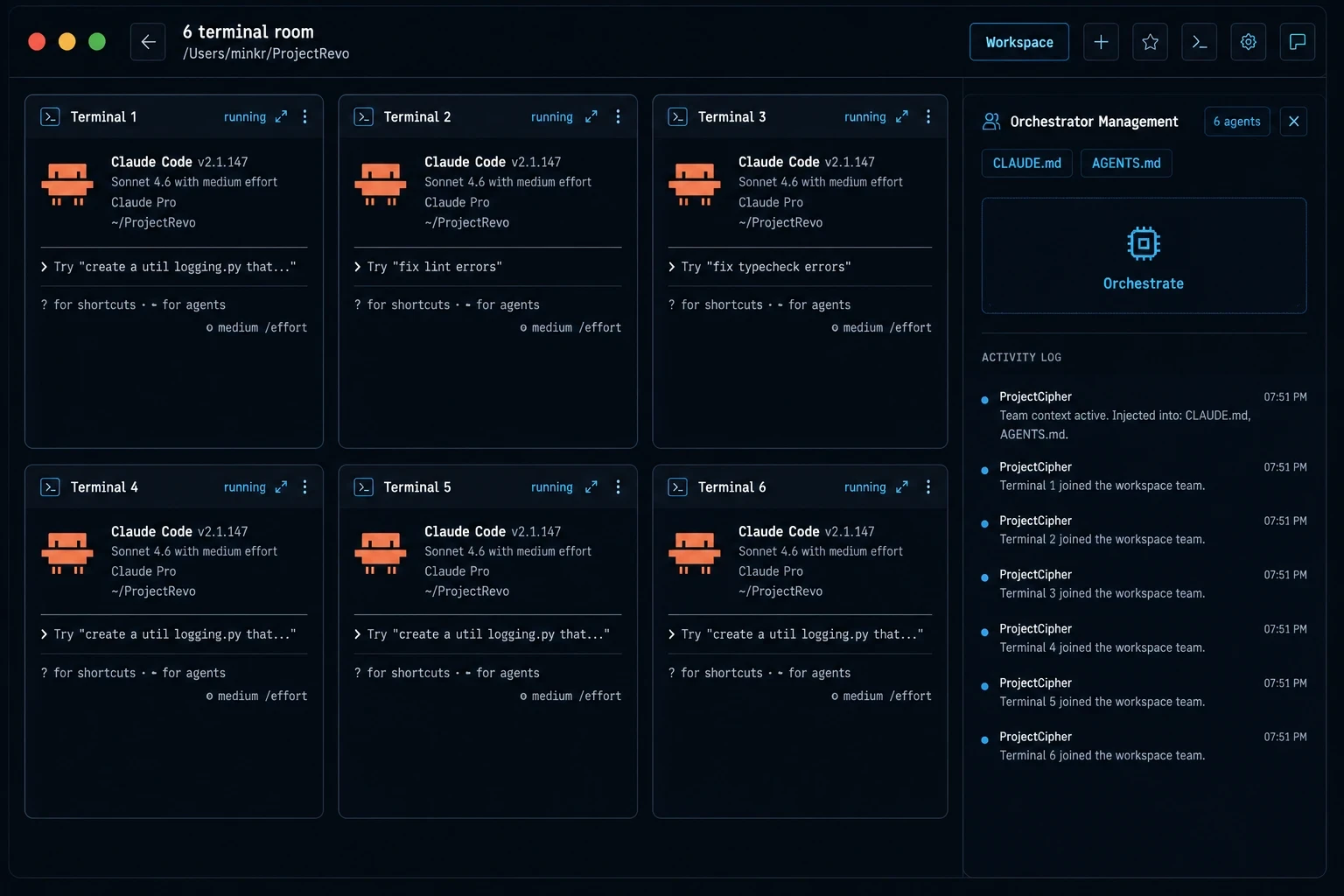
Task: Expand Terminal 5 to full view
Action: click(591, 486)
